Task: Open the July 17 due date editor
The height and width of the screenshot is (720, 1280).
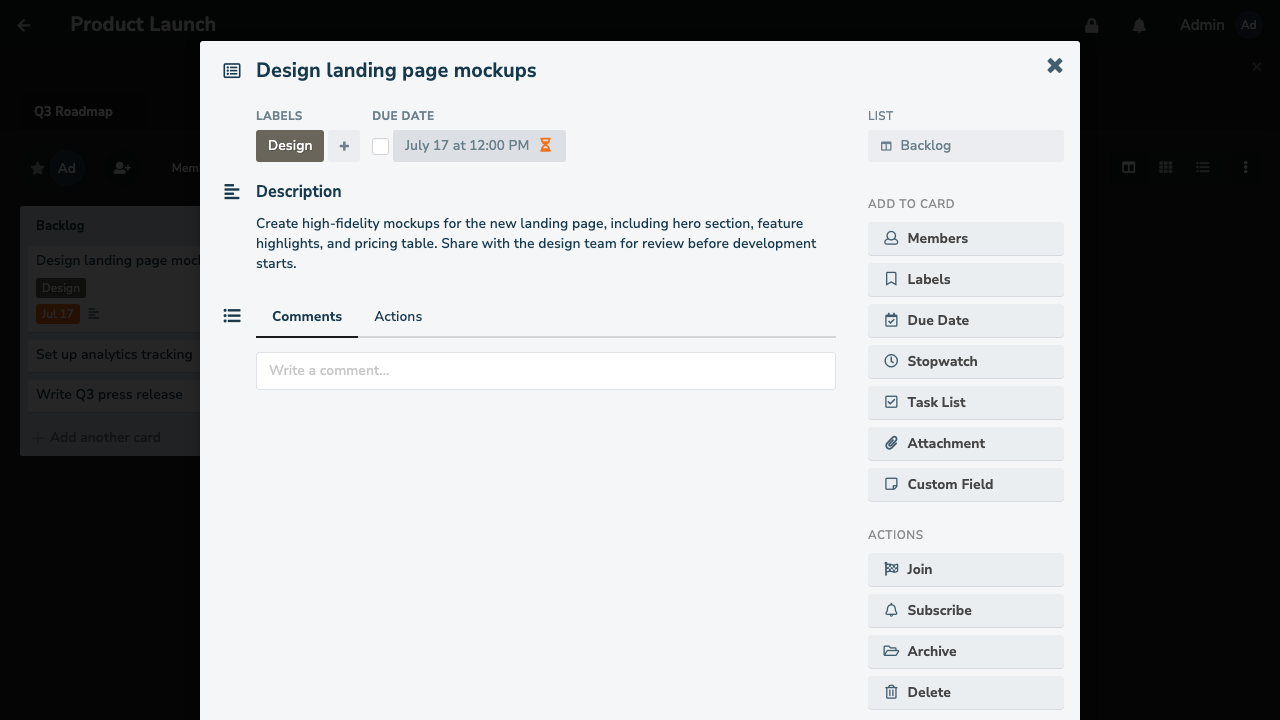Action: [x=479, y=146]
